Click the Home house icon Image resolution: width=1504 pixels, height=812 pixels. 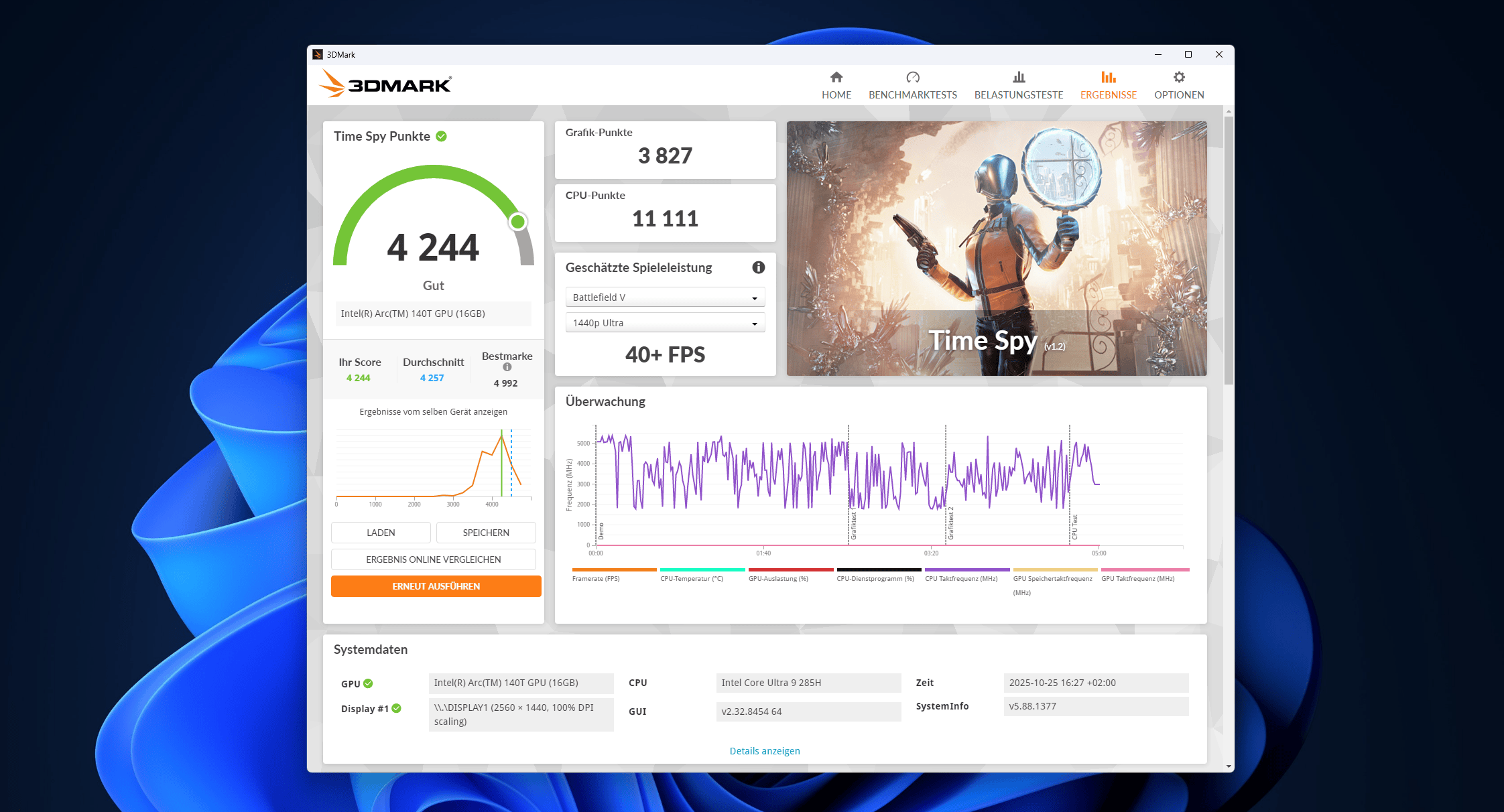836,77
